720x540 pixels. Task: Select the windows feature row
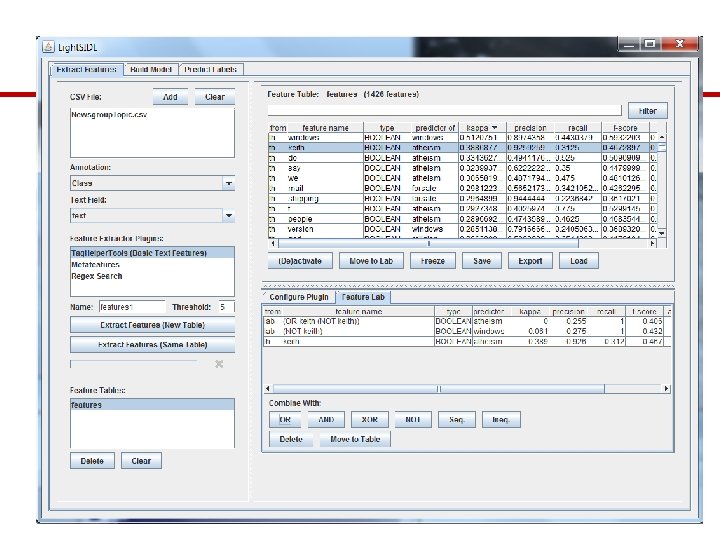pyautogui.click(x=463, y=137)
